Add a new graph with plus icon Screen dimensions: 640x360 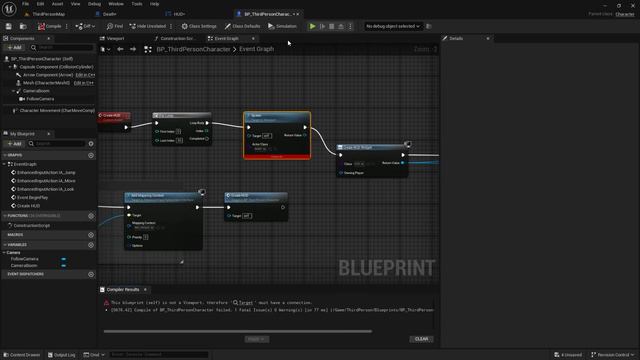click(91, 156)
